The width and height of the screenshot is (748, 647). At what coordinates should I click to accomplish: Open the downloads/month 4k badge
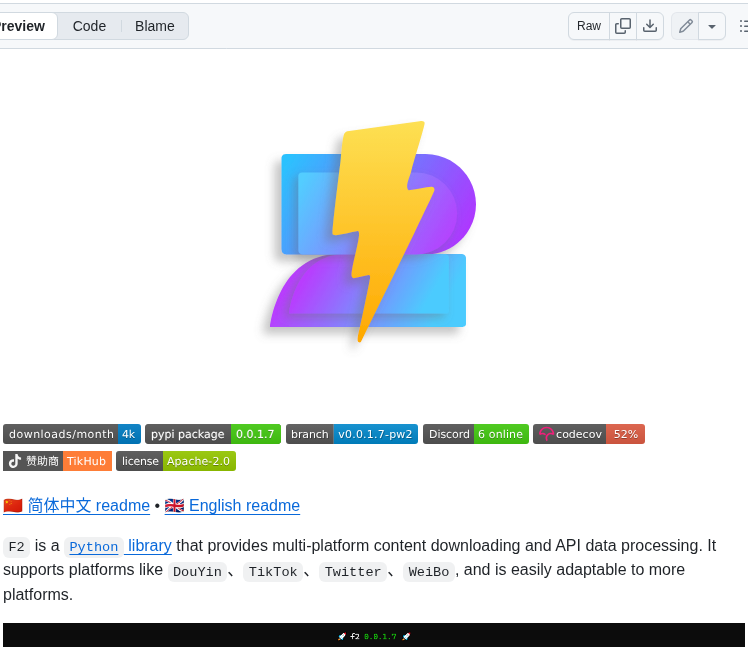pyautogui.click(x=72, y=434)
